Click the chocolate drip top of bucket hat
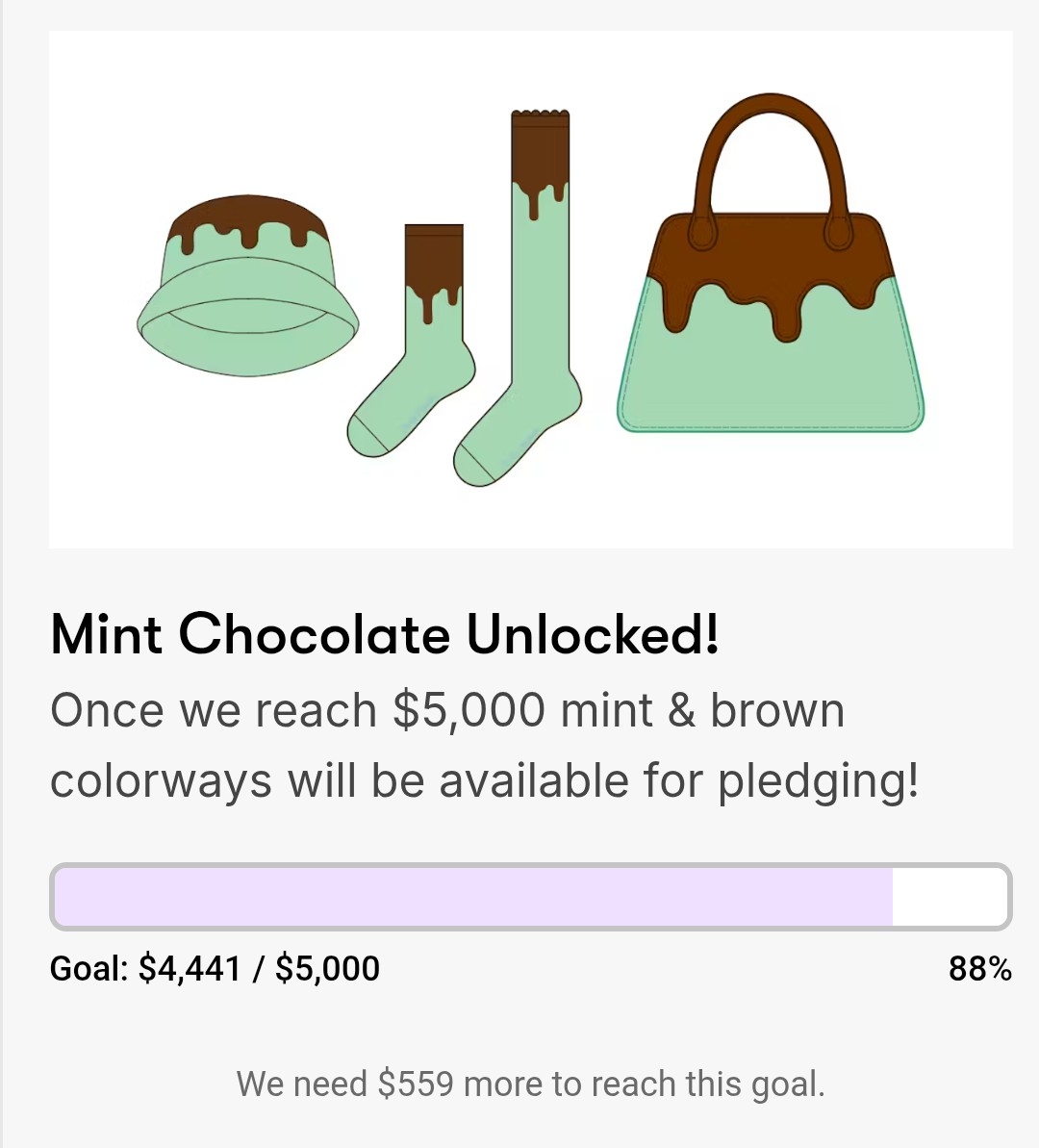 (248, 217)
